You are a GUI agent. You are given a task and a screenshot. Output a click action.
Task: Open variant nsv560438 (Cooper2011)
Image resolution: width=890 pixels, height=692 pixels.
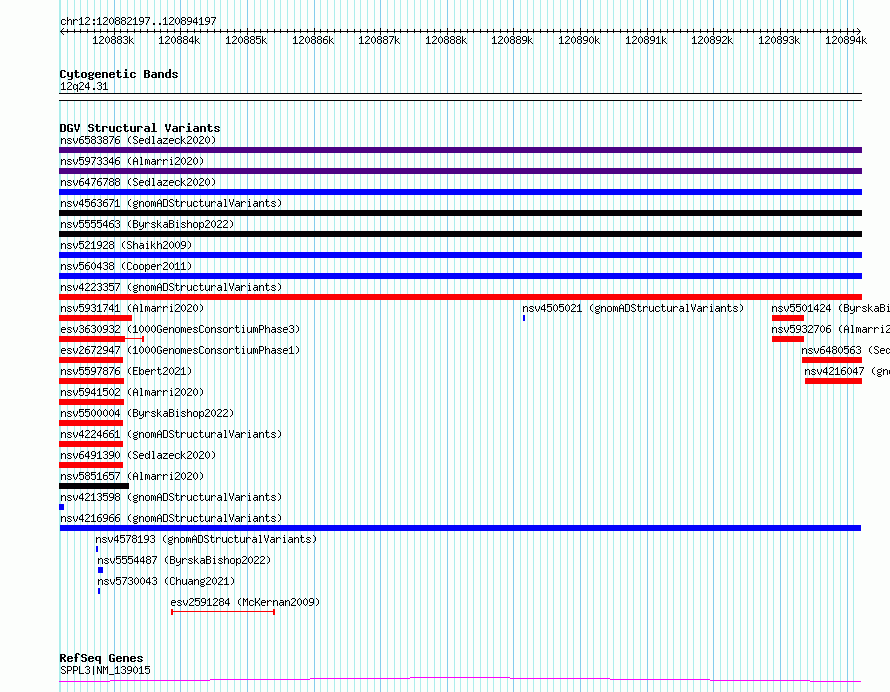[126, 266]
